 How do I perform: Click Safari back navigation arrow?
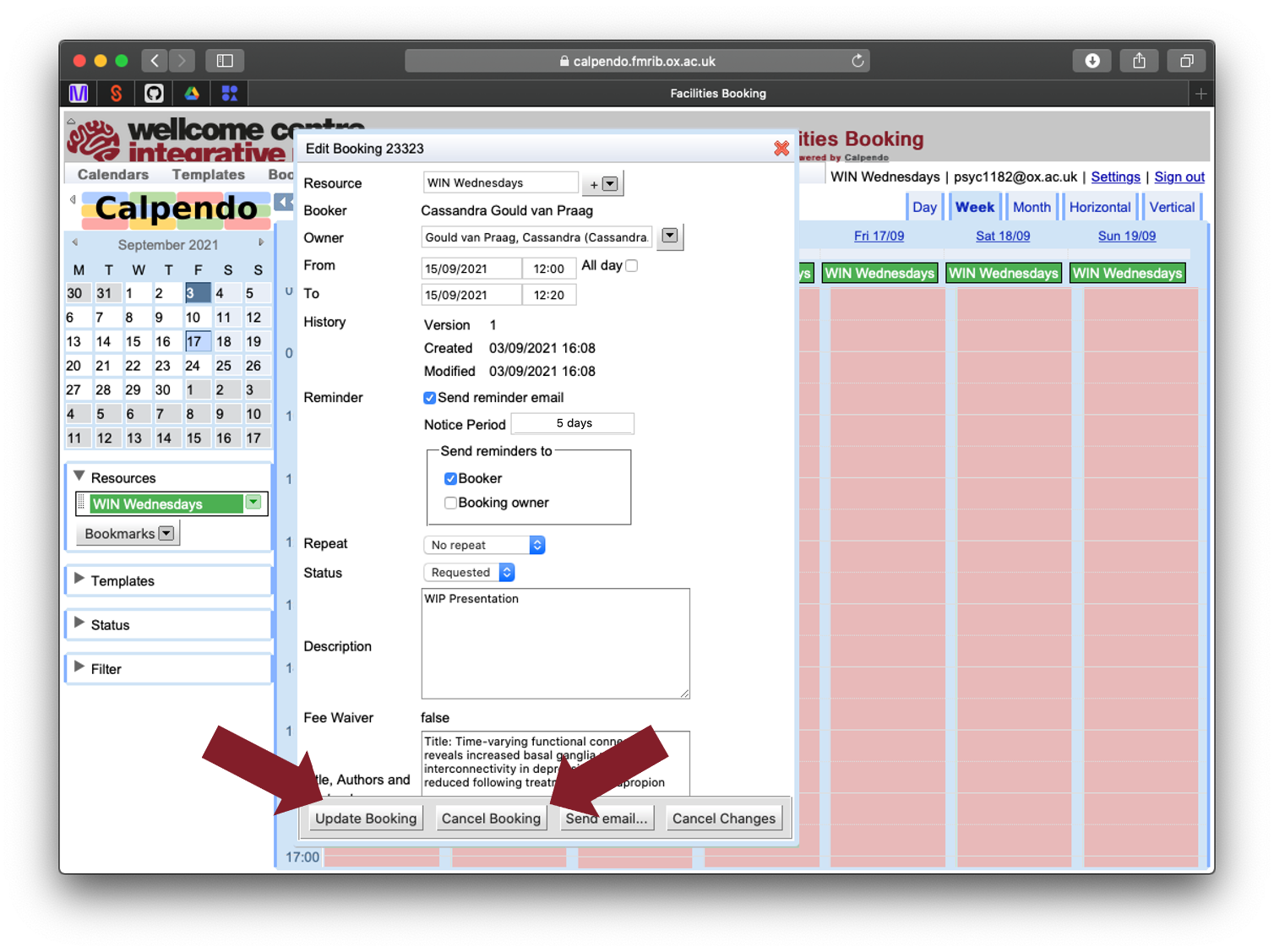pos(155,61)
